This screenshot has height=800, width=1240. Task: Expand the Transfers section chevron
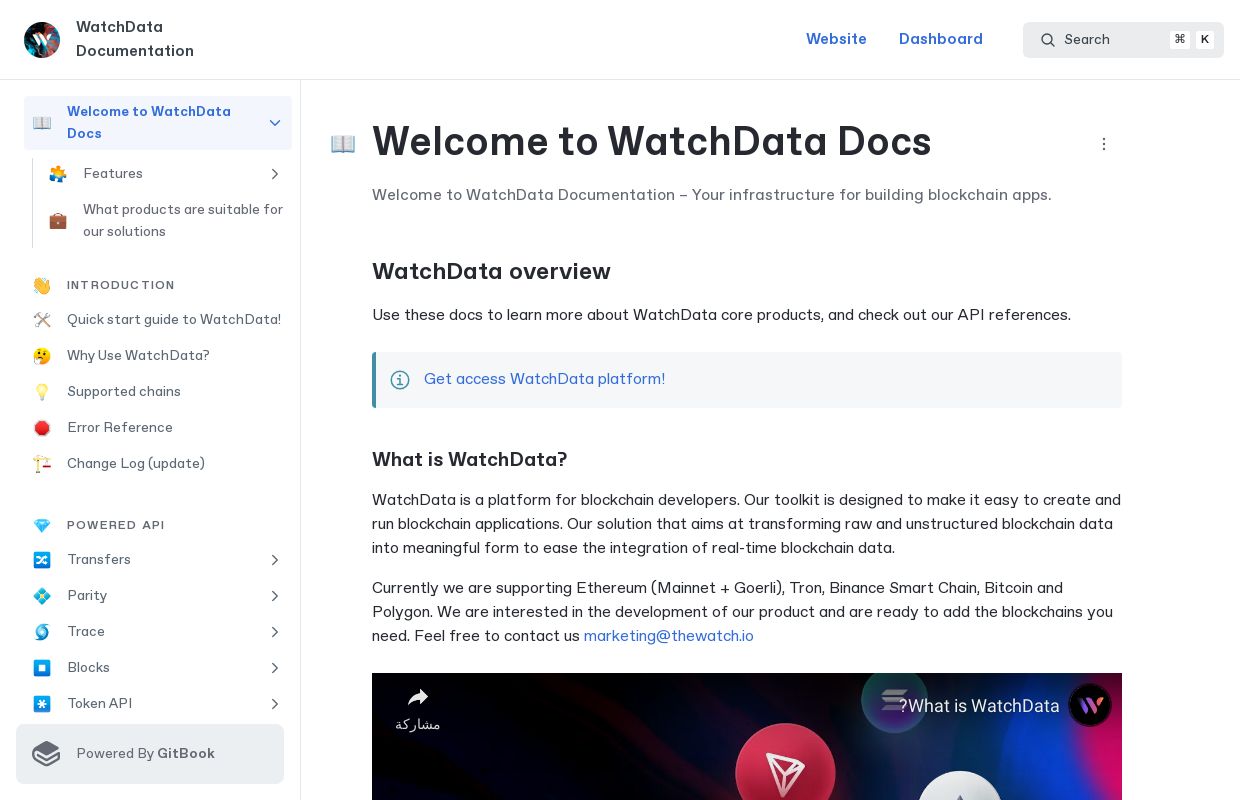coord(275,560)
